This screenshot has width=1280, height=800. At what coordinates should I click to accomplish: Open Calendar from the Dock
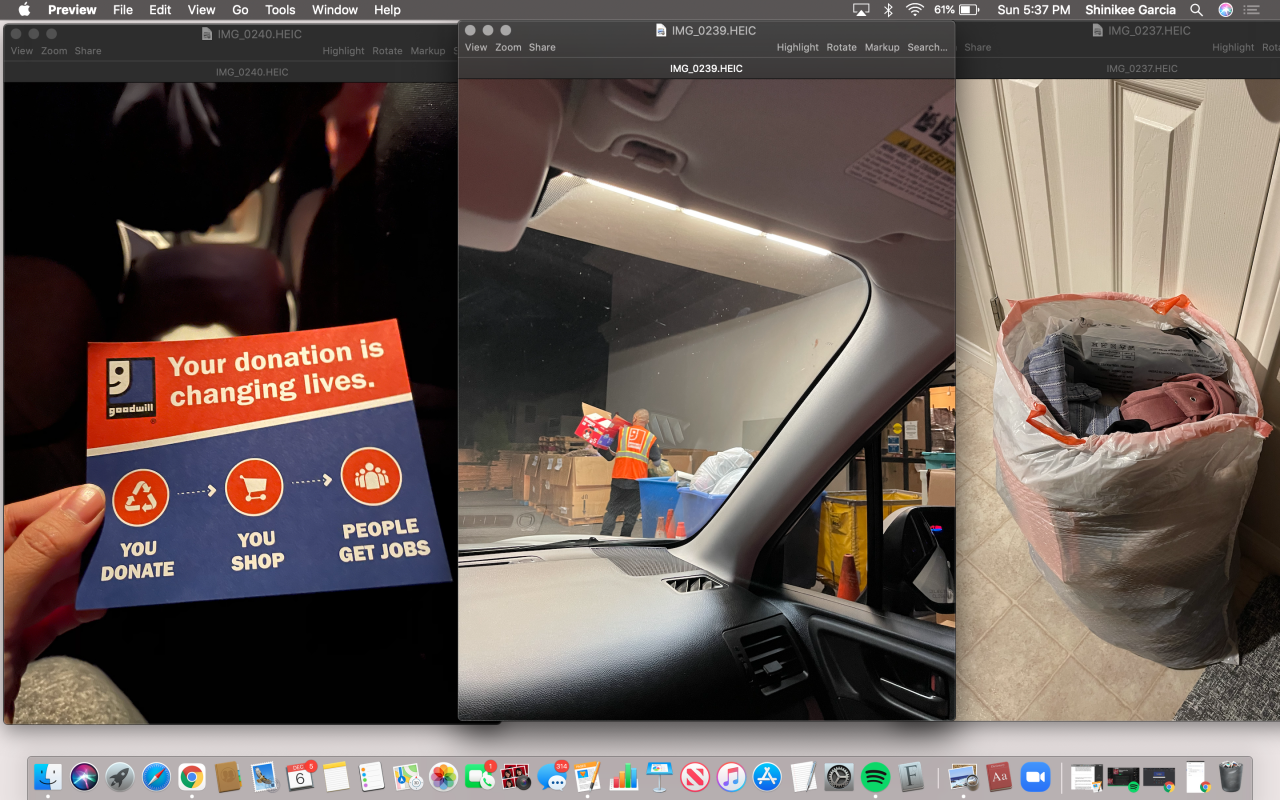(300, 776)
